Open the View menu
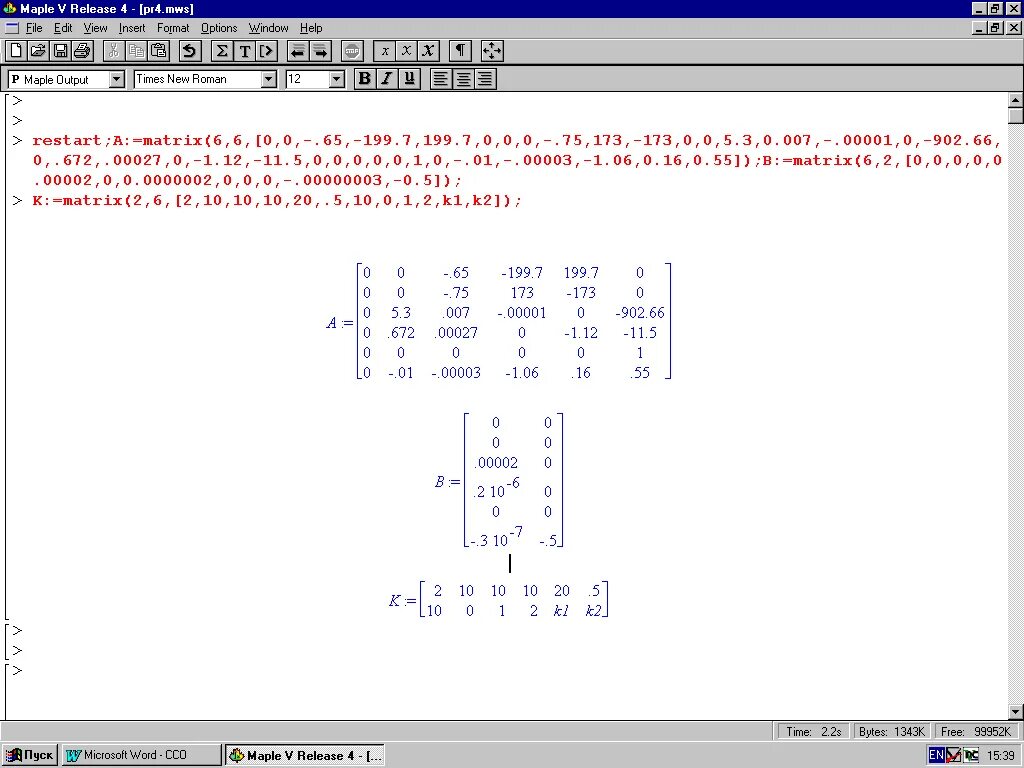 [95, 28]
